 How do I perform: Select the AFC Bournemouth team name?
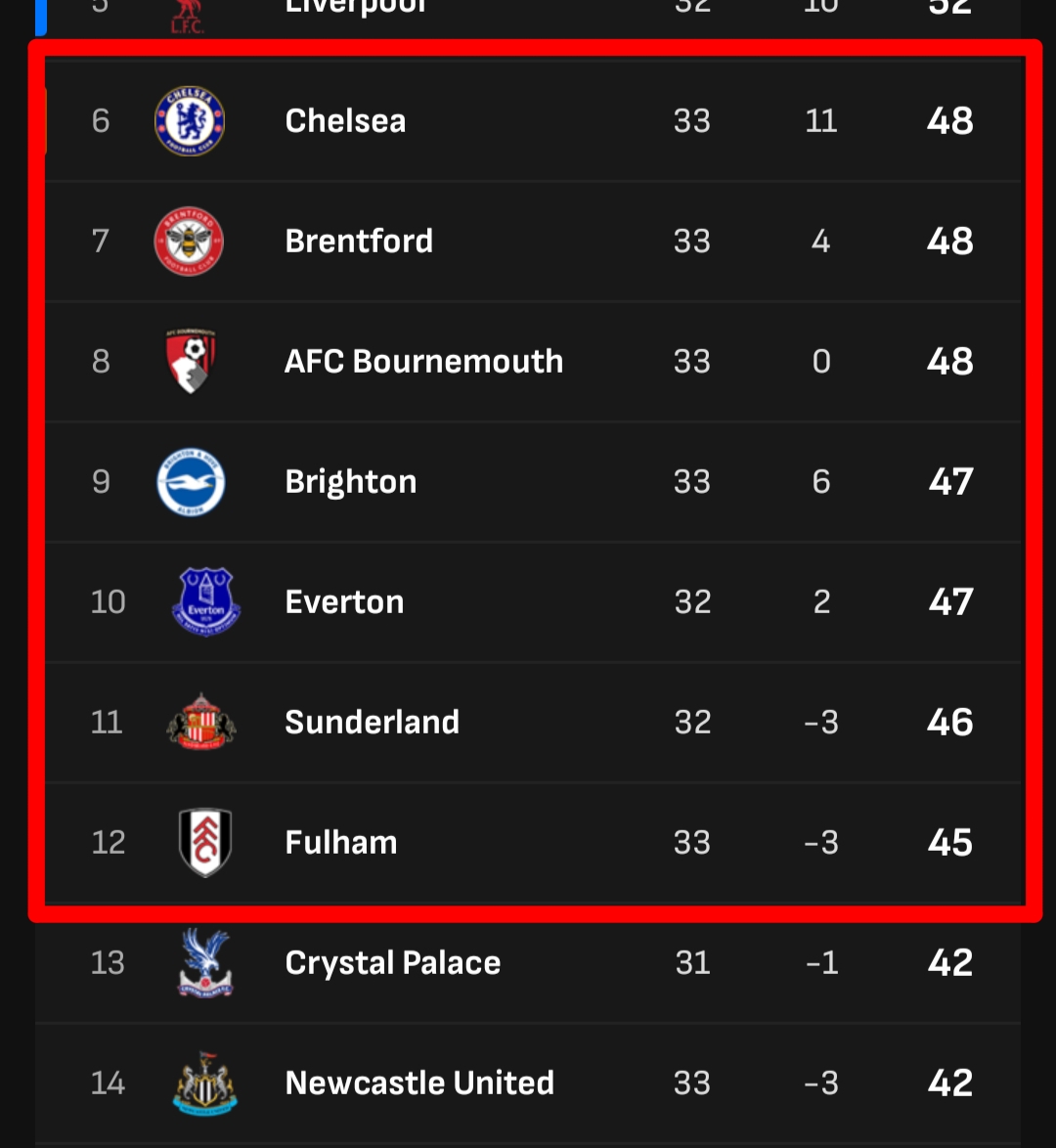click(x=423, y=362)
